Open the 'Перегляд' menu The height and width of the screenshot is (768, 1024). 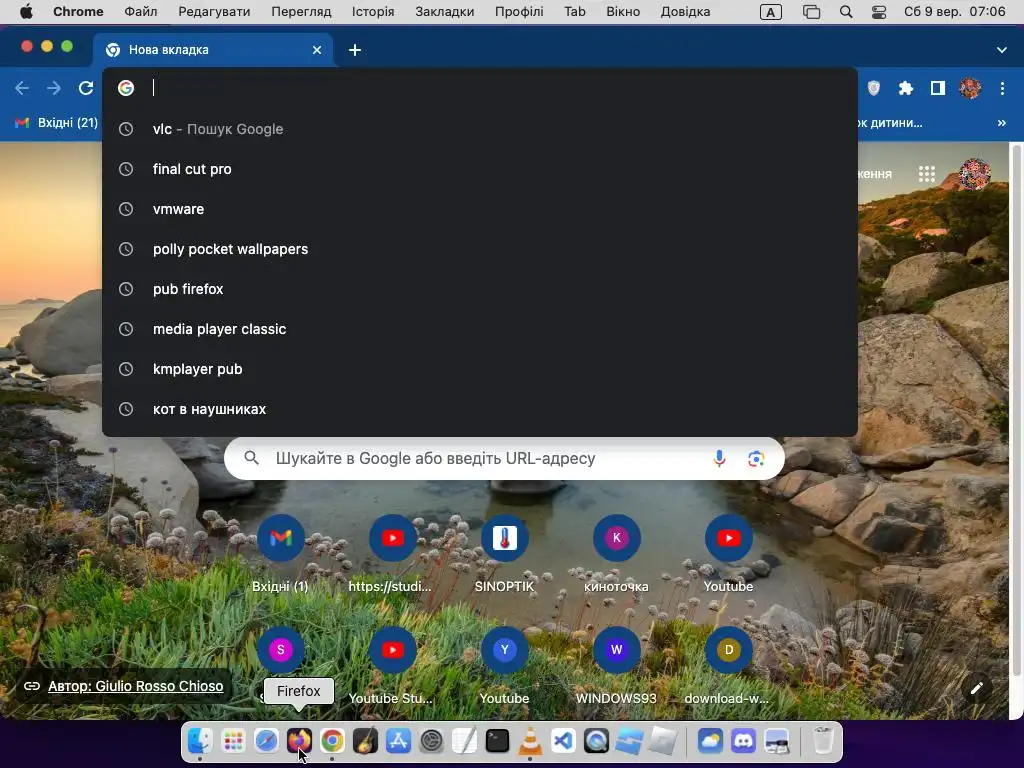tap(301, 12)
